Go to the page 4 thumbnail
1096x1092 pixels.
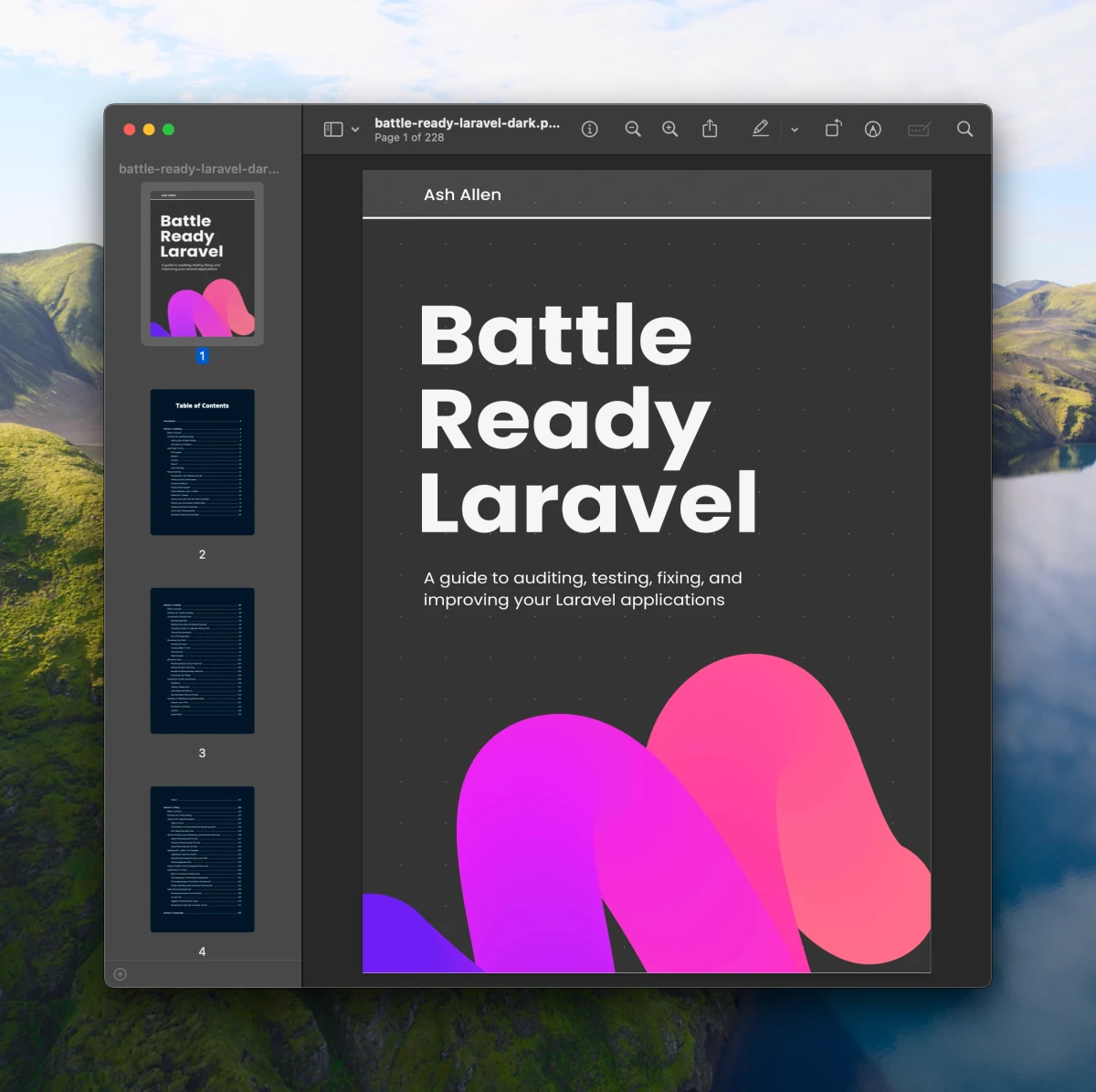(203, 859)
